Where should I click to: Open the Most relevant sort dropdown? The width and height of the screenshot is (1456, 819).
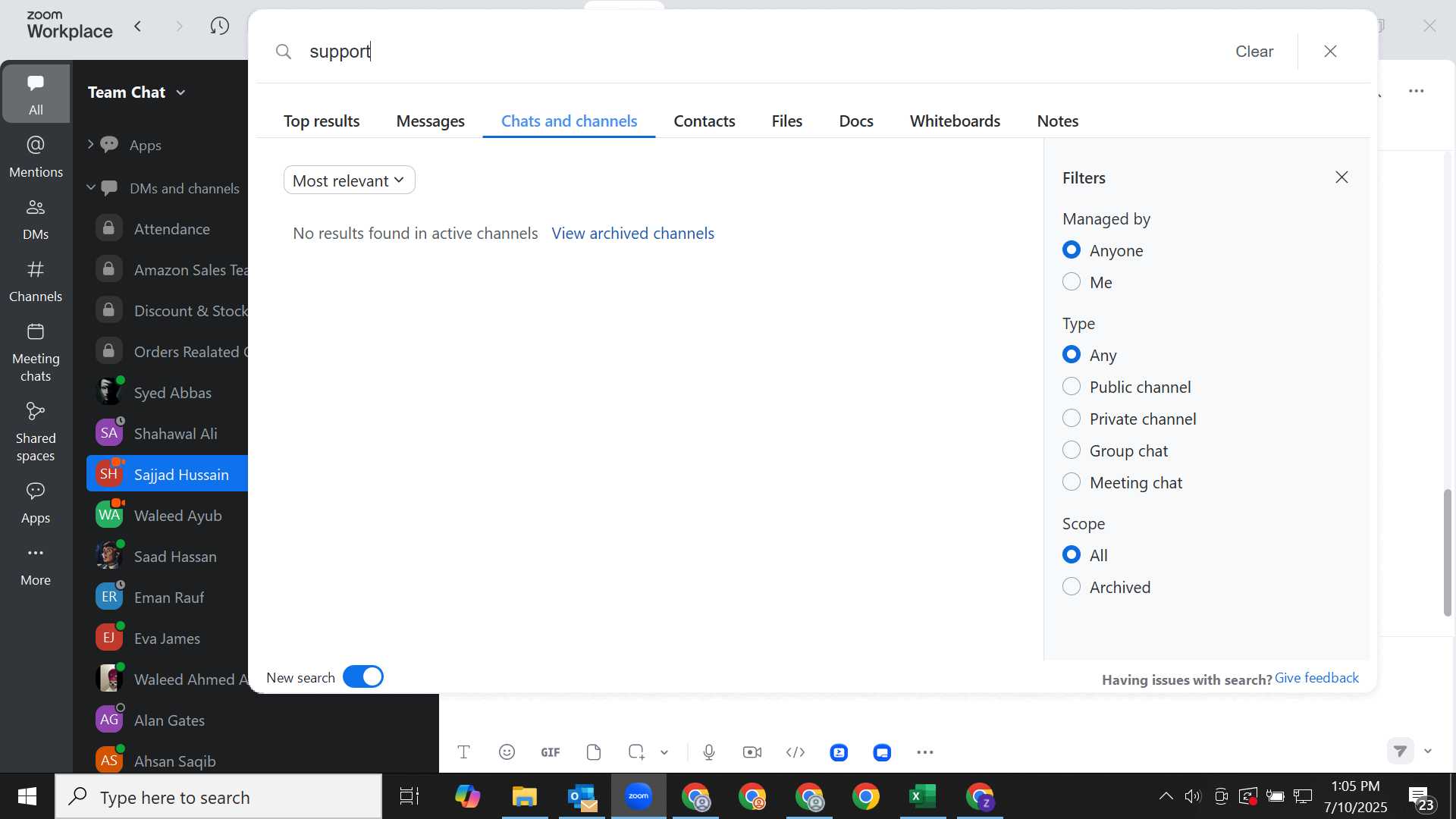pyautogui.click(x=349, y=180)
